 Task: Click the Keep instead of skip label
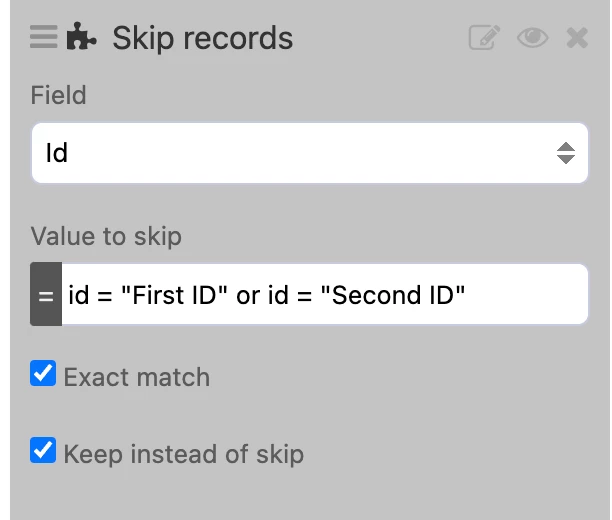pyautogui.click(x=183, y=453)
